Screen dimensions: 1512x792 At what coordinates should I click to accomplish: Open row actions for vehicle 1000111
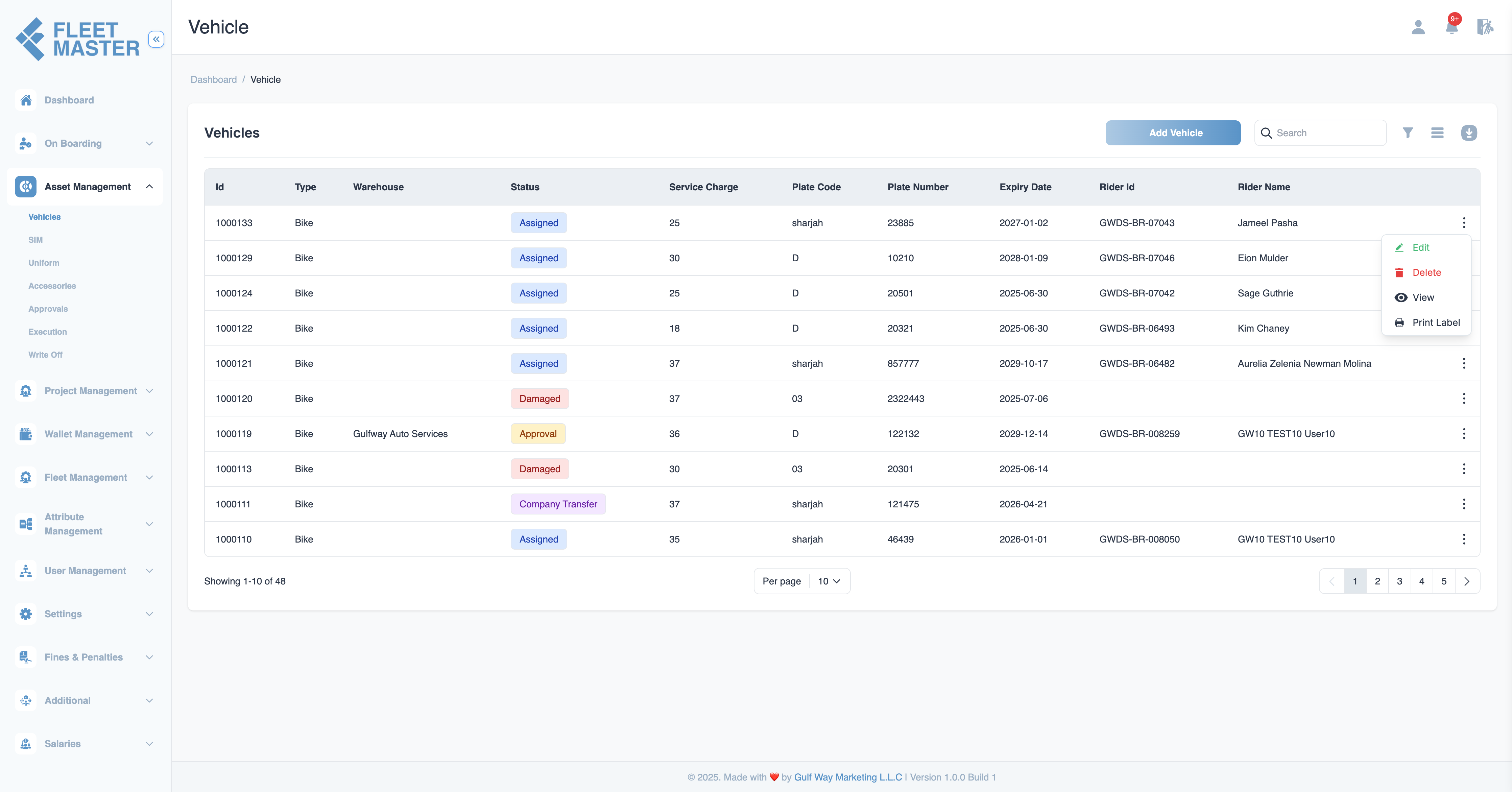(1464, 504)
